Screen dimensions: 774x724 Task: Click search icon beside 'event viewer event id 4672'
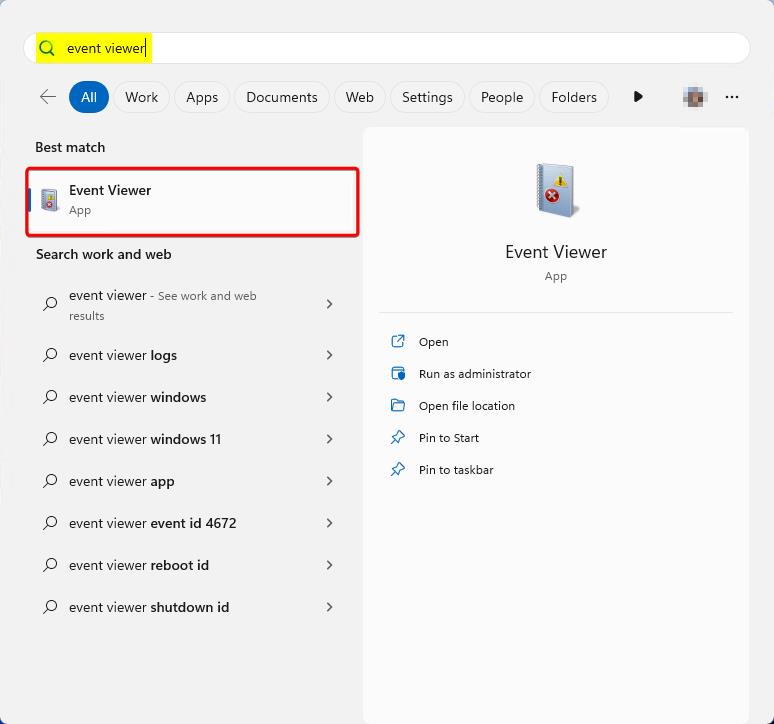point(50,523)
